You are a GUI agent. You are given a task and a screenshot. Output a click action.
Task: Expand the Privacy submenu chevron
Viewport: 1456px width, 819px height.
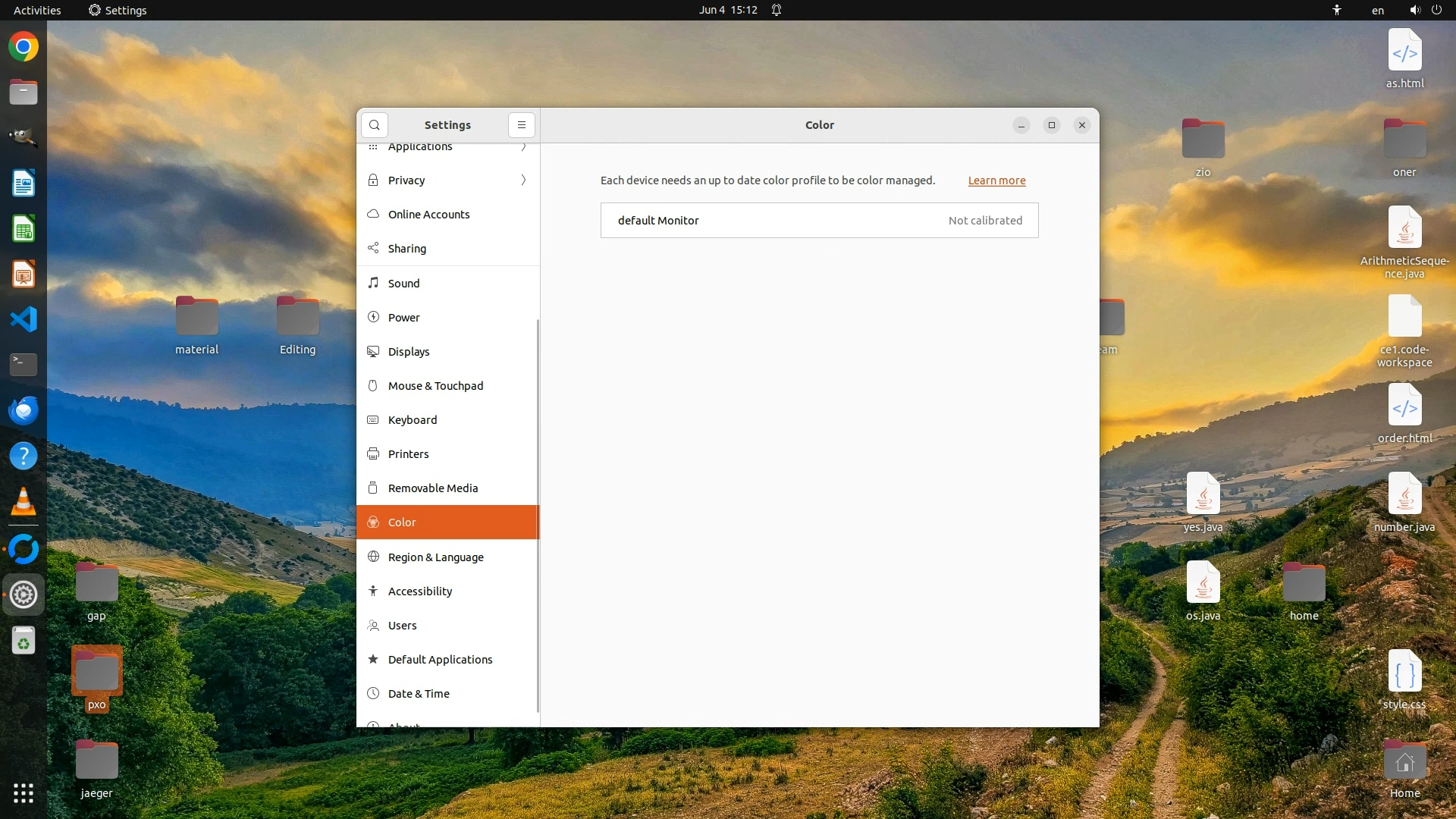point(523,180)
